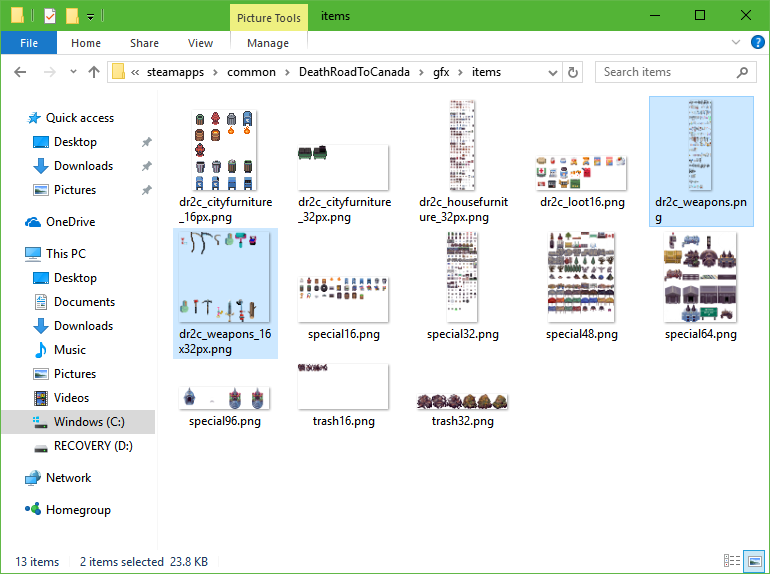Select the special32.png thumbnail image

click(x=462, y=277)
